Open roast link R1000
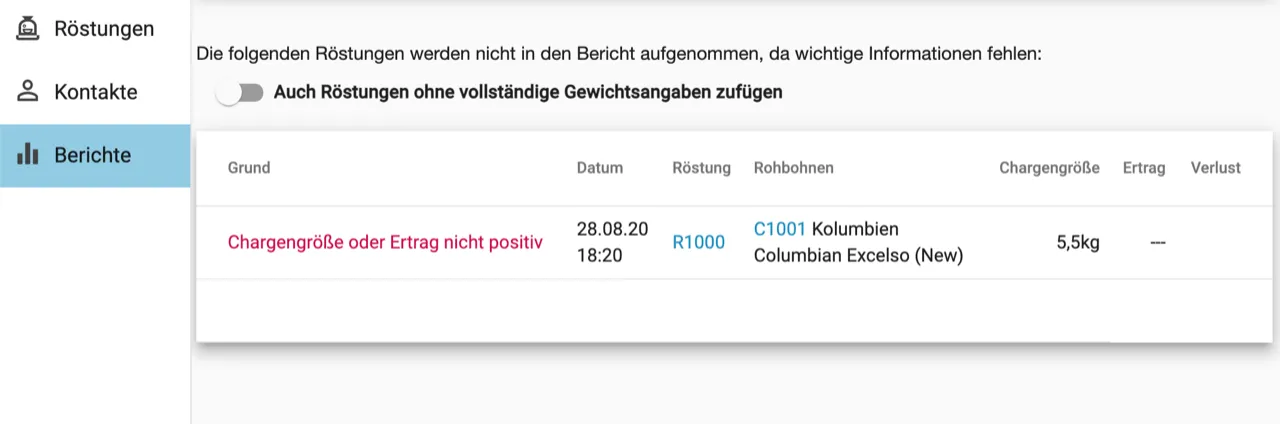Viewport: 1280px width, 424px height. pos(698,242)
